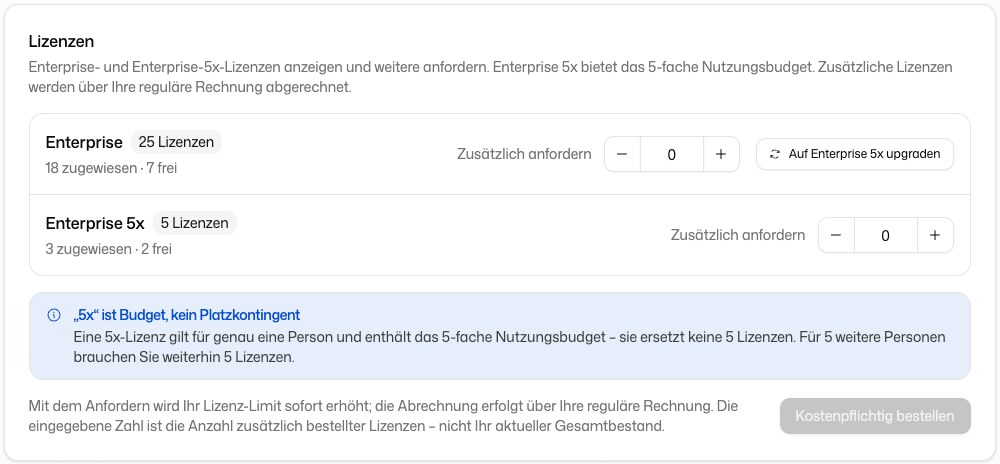
Task: Click the "25 Lizenzen" badge
Action: [x=176, y=142]
